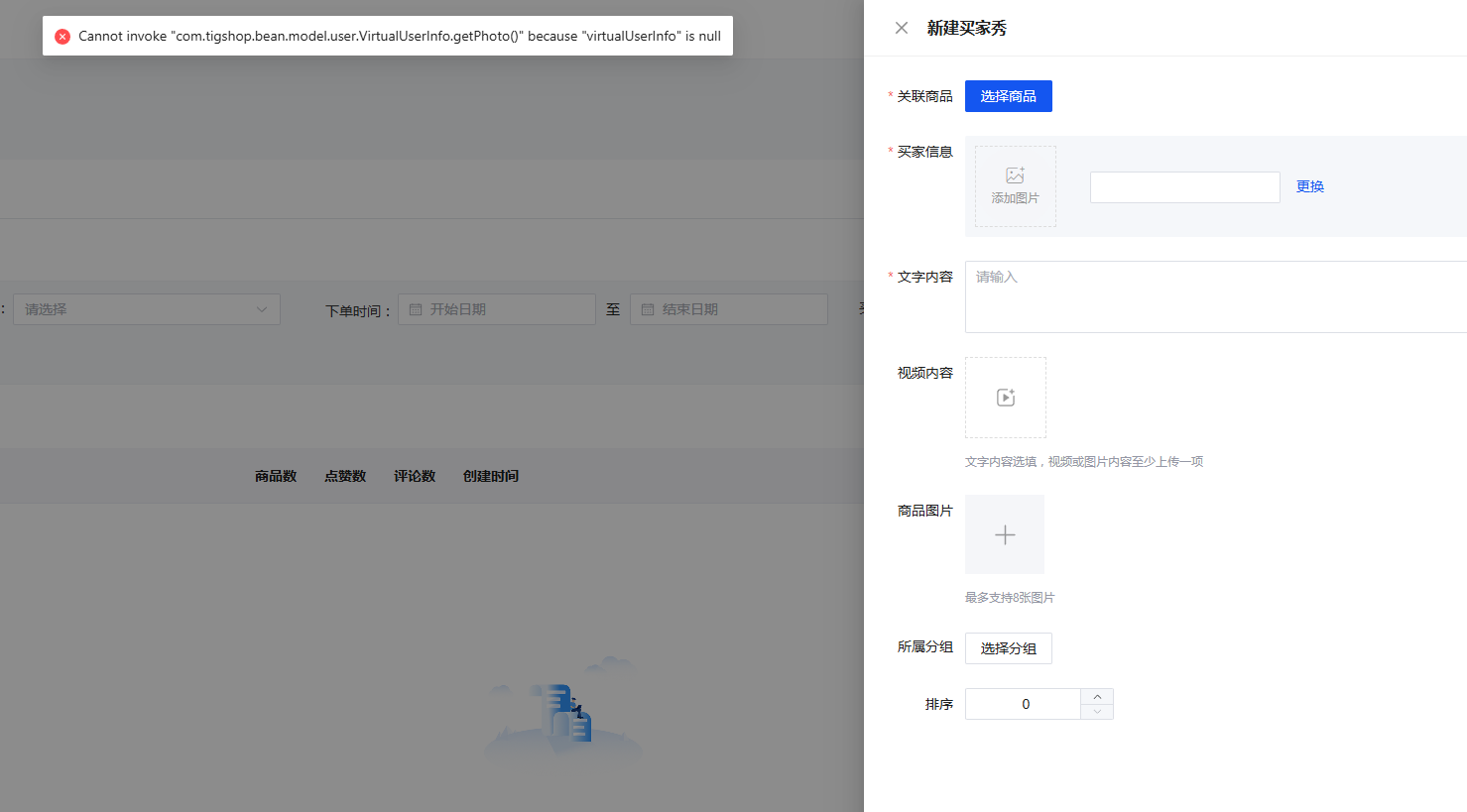Add a product image with plus icon

1005,534
